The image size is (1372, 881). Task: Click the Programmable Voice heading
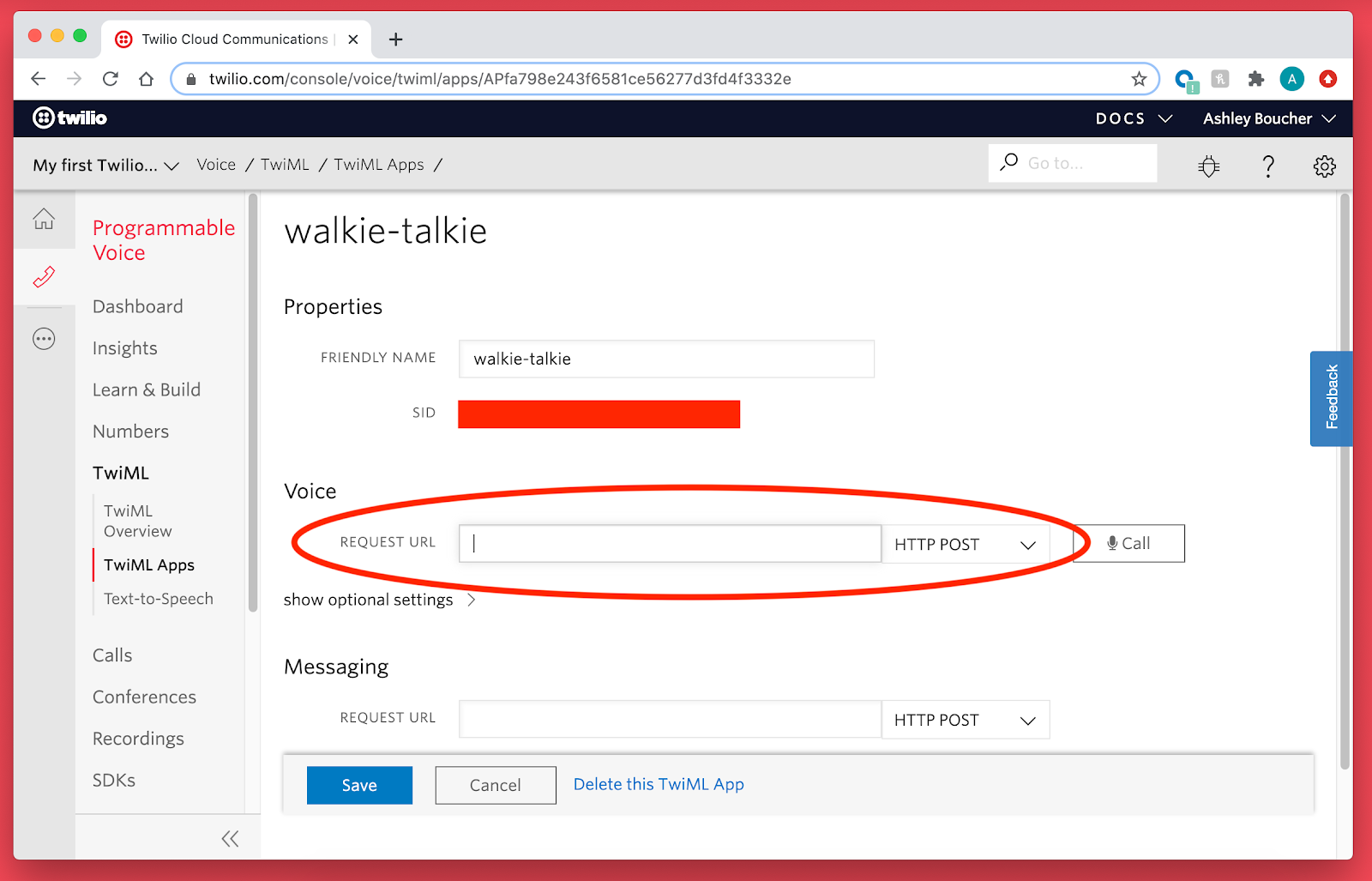click(164, 240)
